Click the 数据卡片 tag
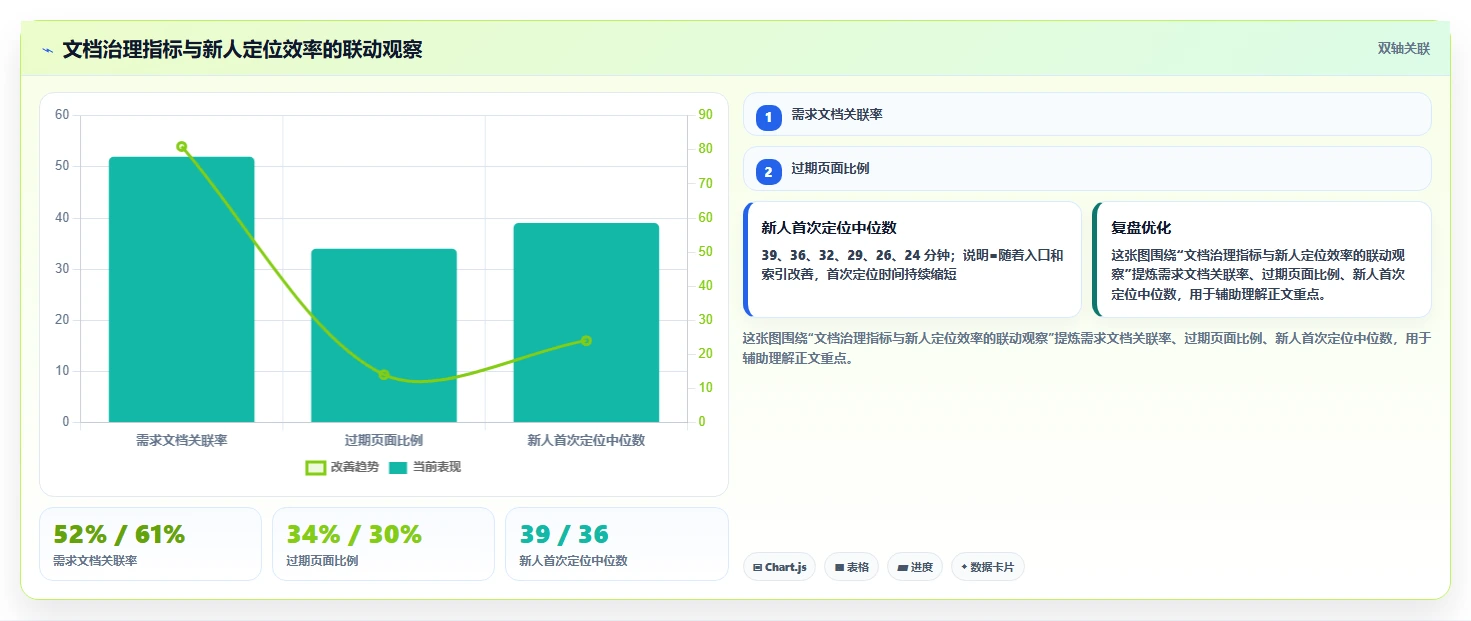This screenshot has height=621, width=1471. (x=988, y=567)
